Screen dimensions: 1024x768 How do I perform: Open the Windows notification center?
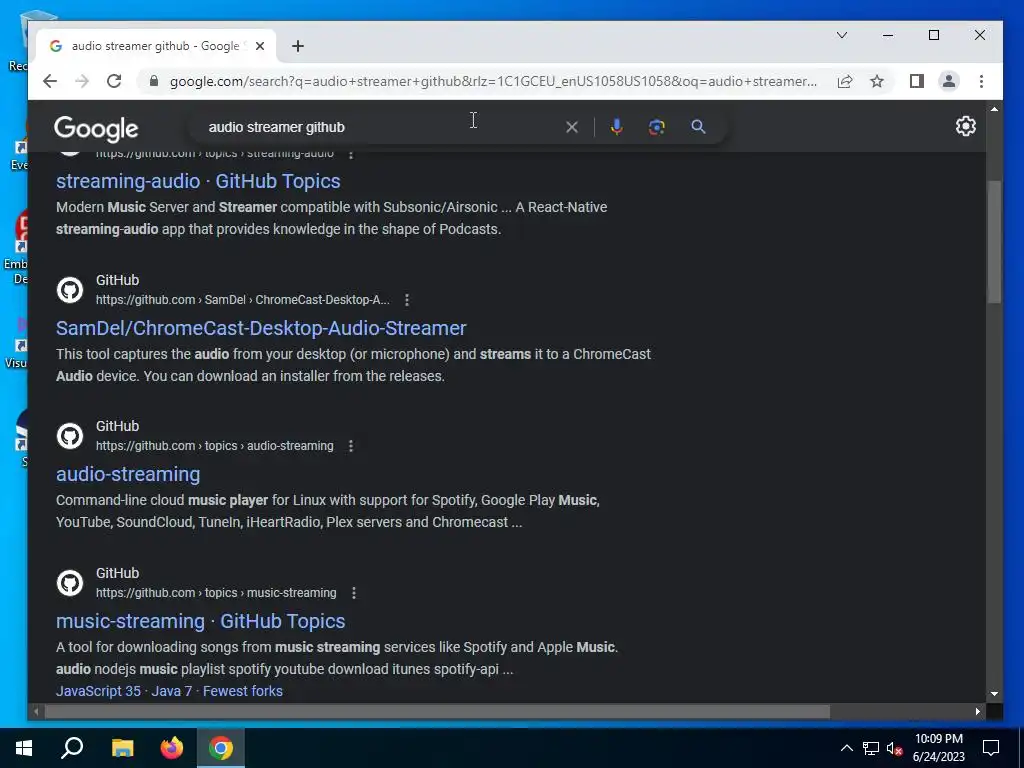click(x=991, y=748)
